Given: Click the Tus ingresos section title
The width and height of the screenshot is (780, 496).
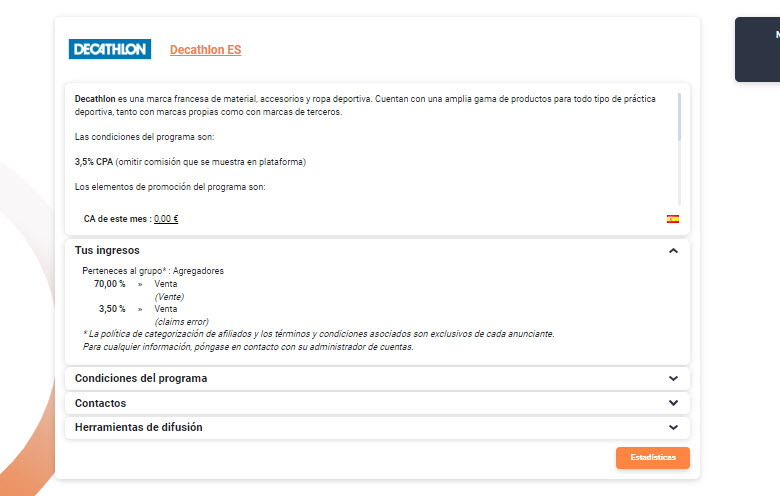Looking at the screenshot, I should pos(107,250).
